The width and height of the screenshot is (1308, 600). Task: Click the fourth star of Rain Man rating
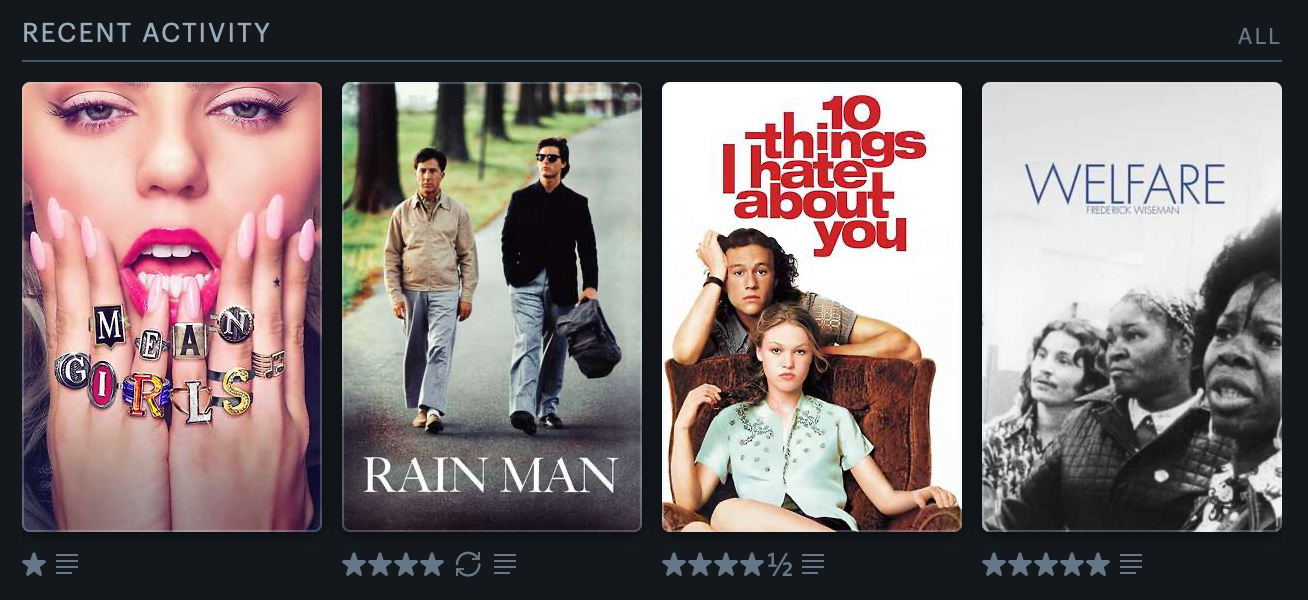tap(431, 565)
